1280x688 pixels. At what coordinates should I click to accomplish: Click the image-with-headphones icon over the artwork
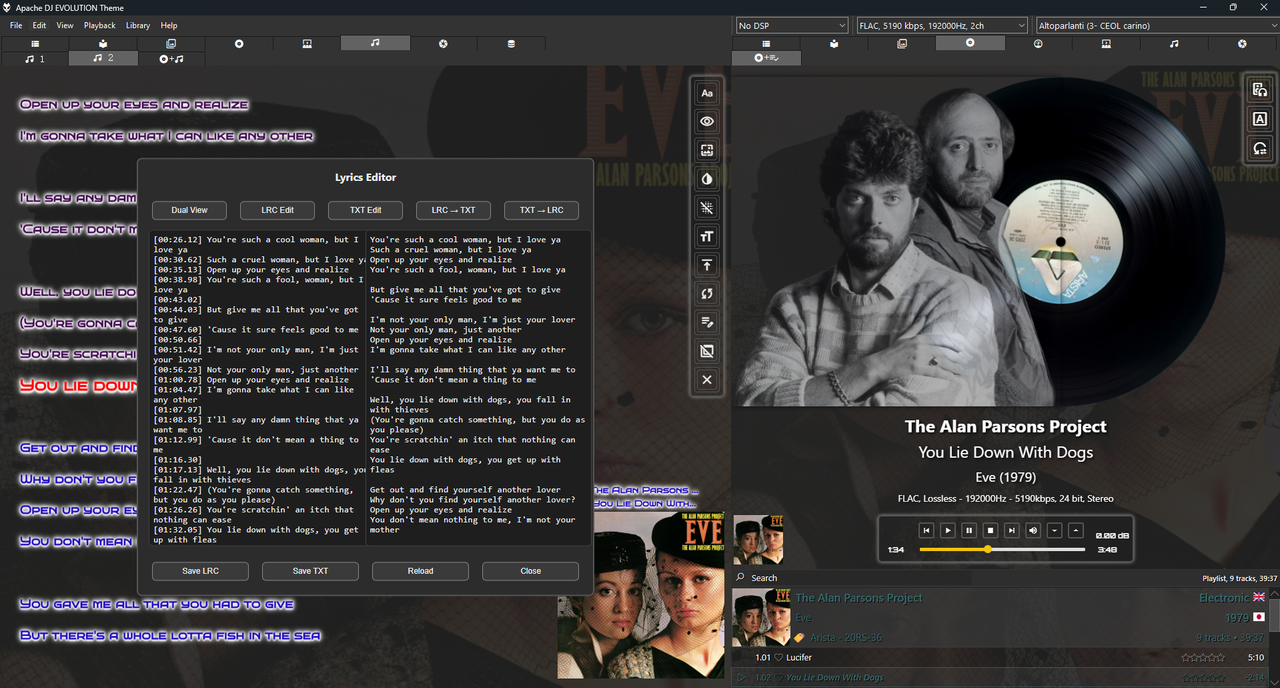1260,90
